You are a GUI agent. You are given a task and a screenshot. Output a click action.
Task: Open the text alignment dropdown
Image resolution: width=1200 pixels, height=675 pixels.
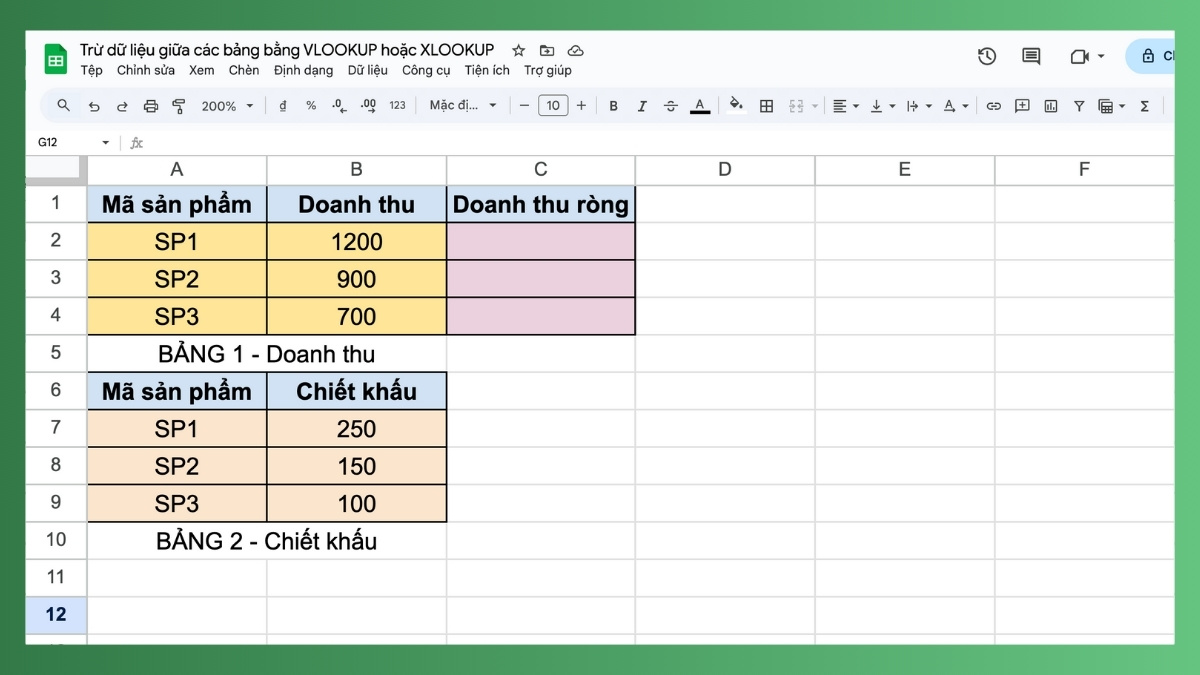[846, 105]
